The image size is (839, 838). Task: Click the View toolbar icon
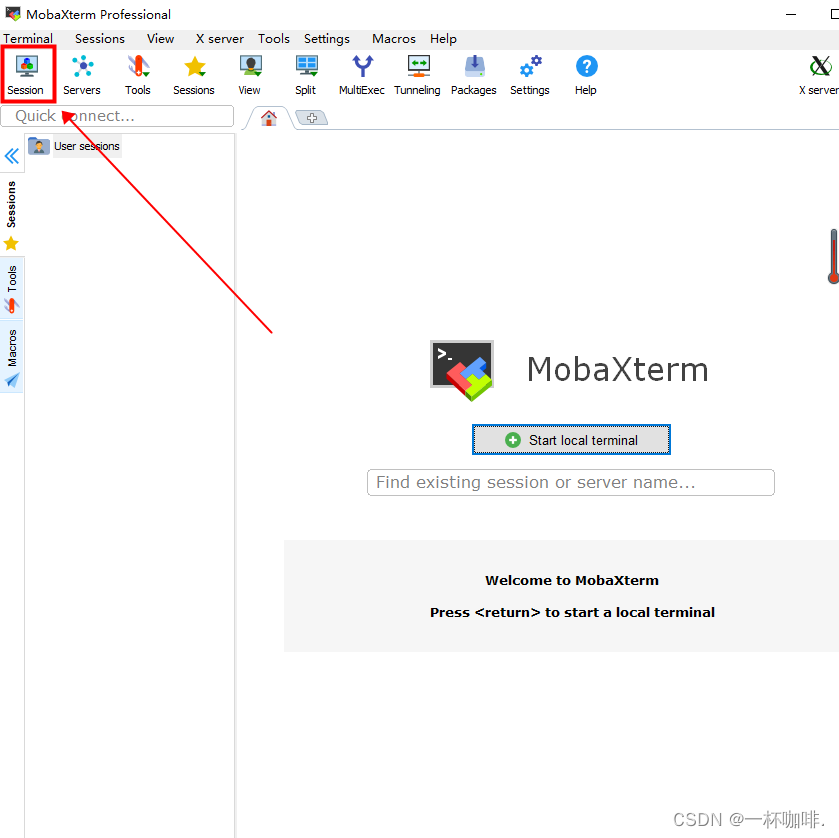tap(250, 74)
